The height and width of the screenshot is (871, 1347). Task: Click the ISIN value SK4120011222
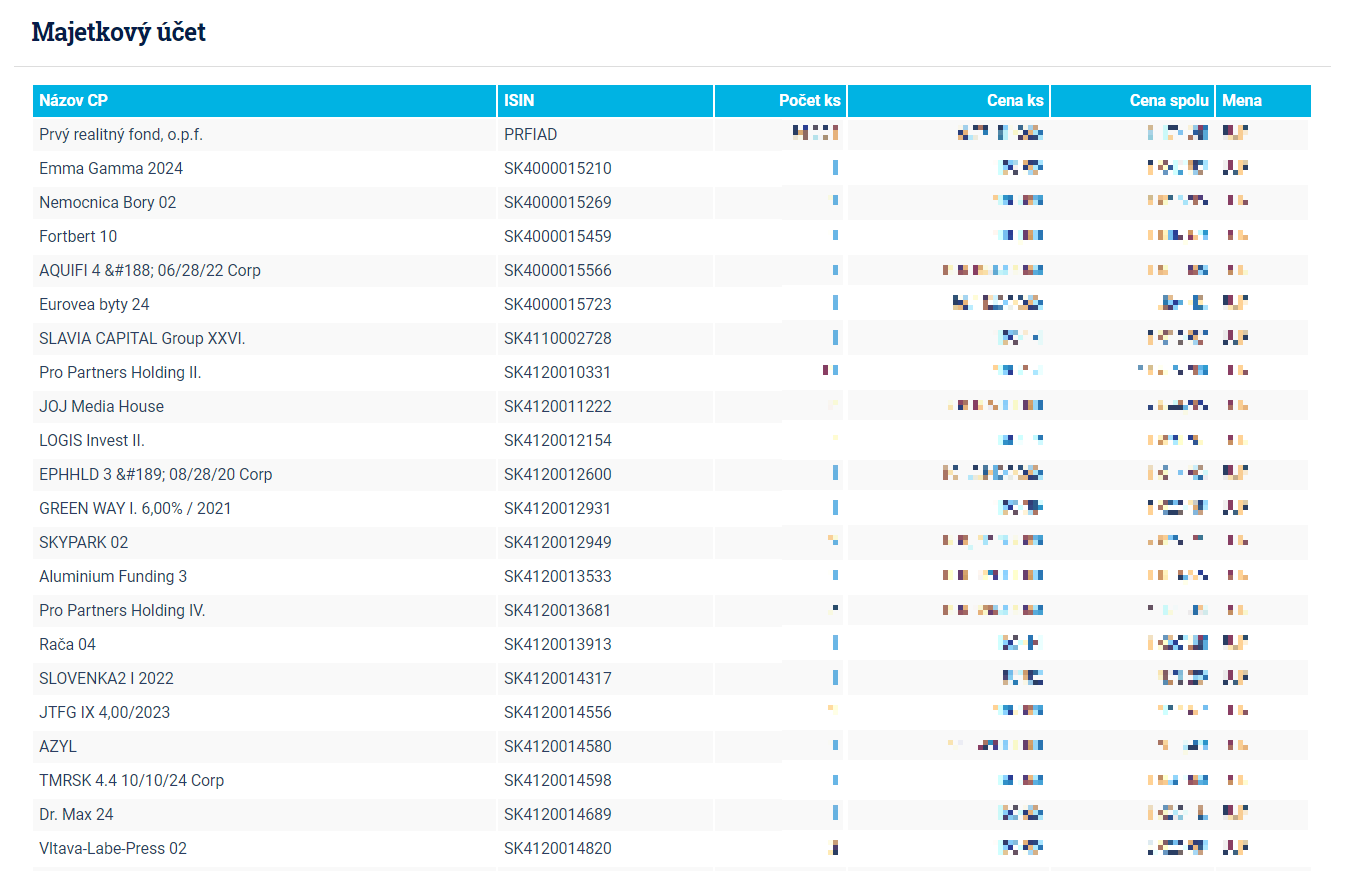[558, 406]
